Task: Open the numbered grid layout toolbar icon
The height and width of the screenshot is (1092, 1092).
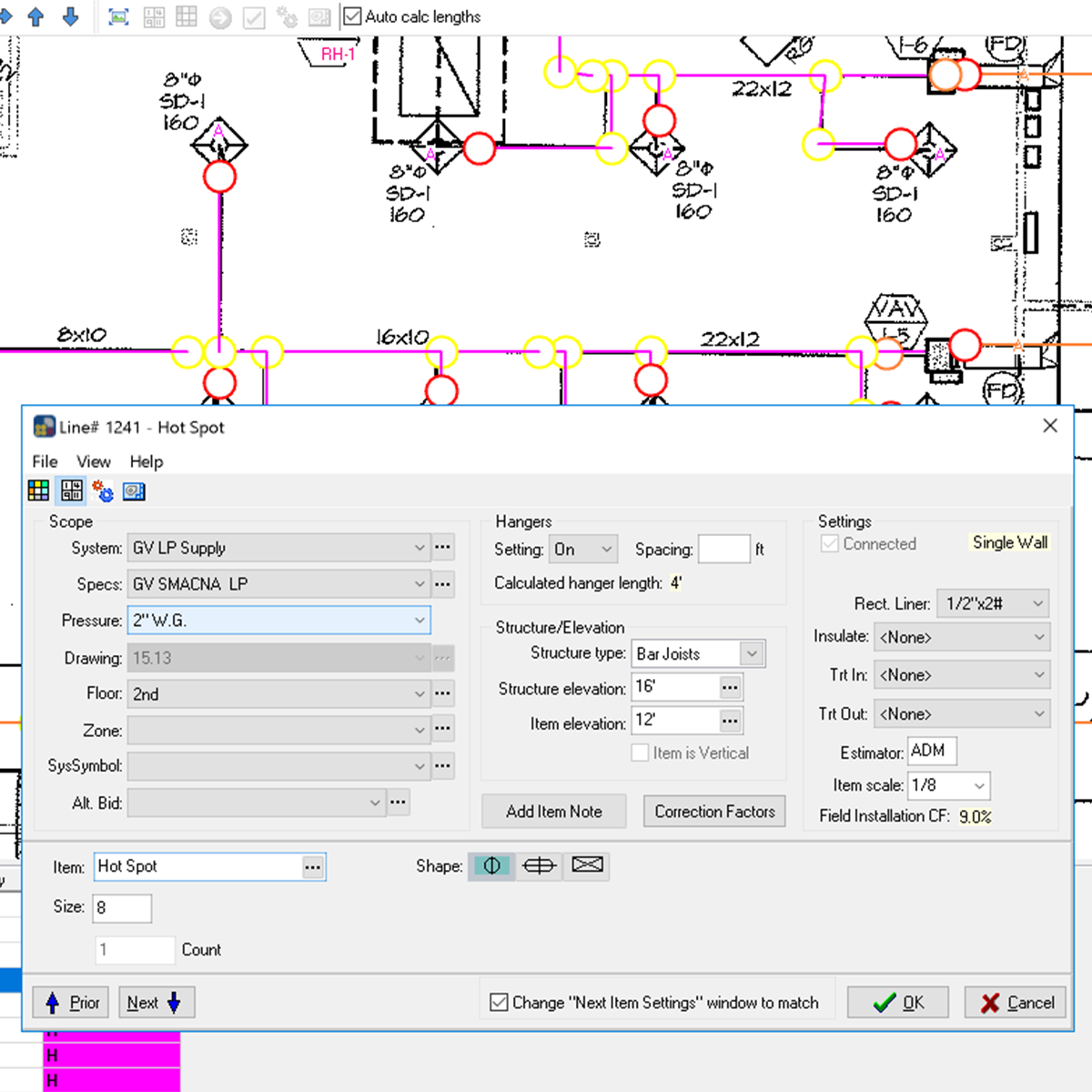Action: click(x=154, y=15)
